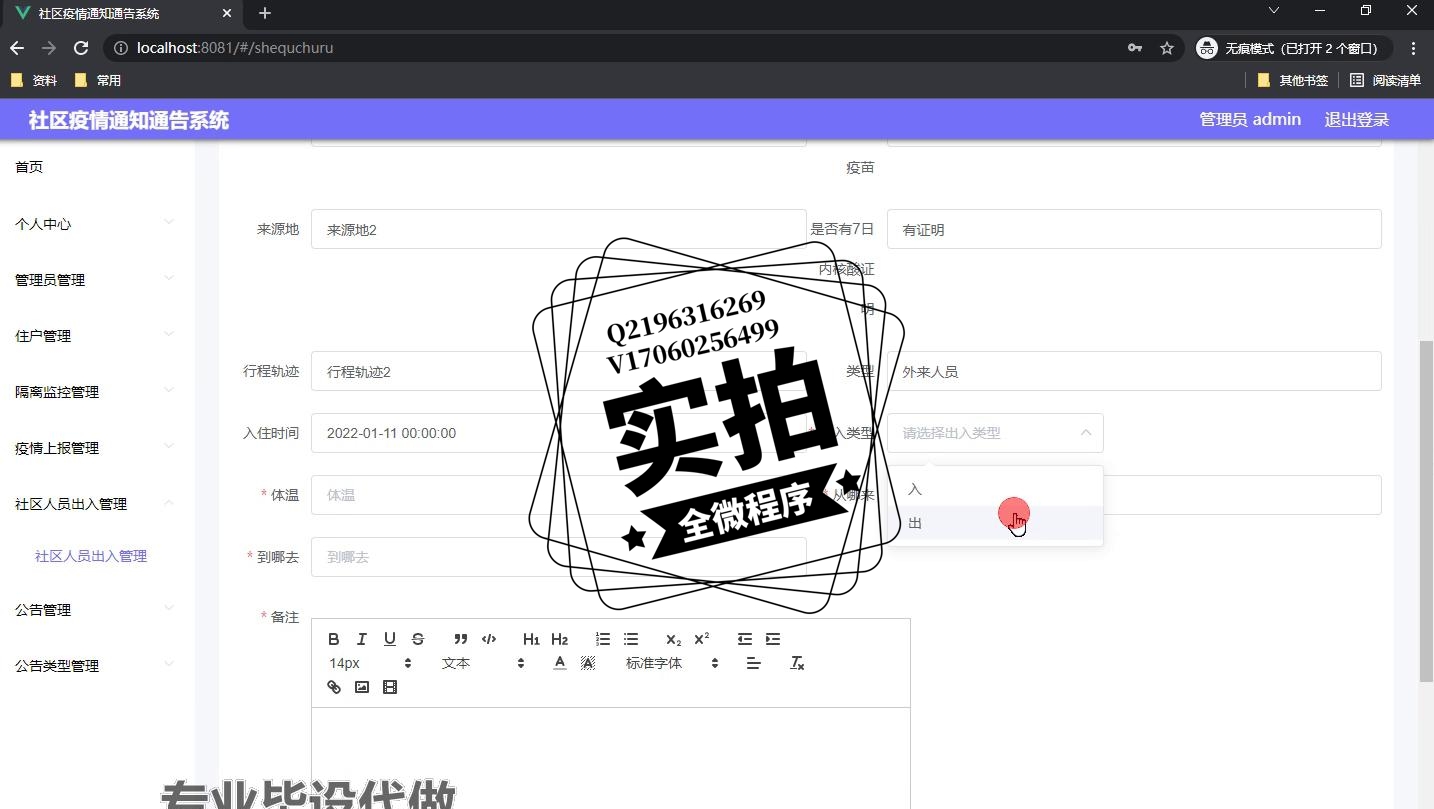
Task: Apply Heading 2 style
Action: [x=560, y=639]
